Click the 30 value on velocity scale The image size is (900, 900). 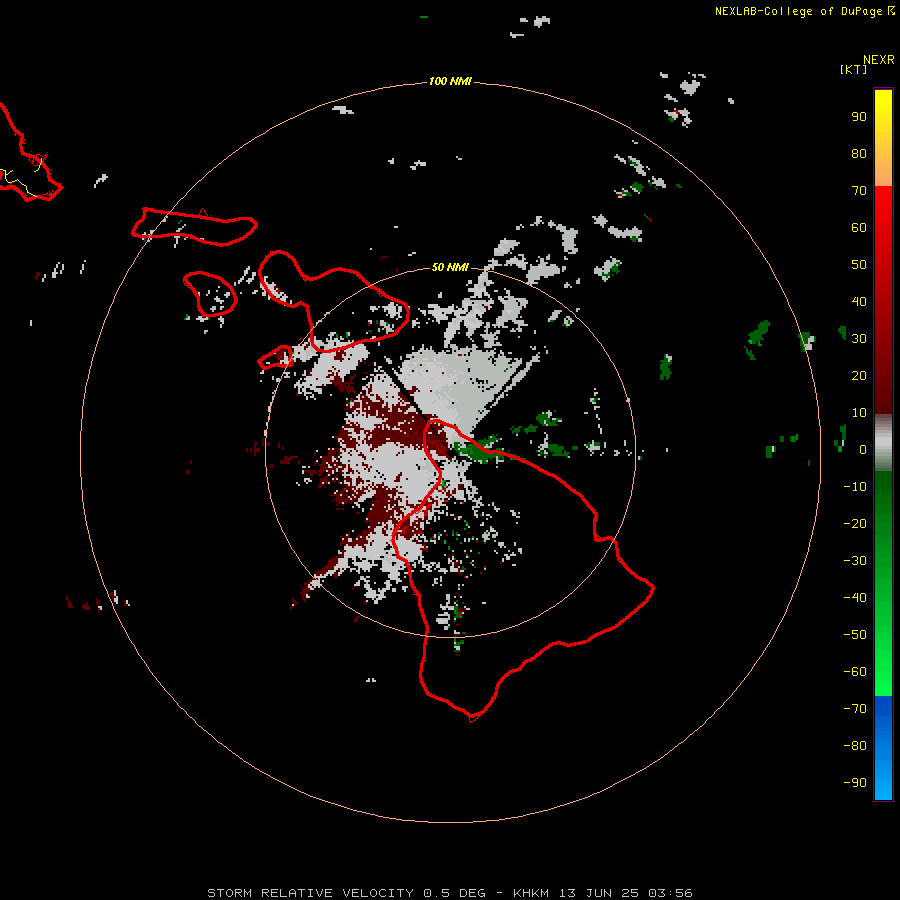pyautogui.click(x=859, y=339)
